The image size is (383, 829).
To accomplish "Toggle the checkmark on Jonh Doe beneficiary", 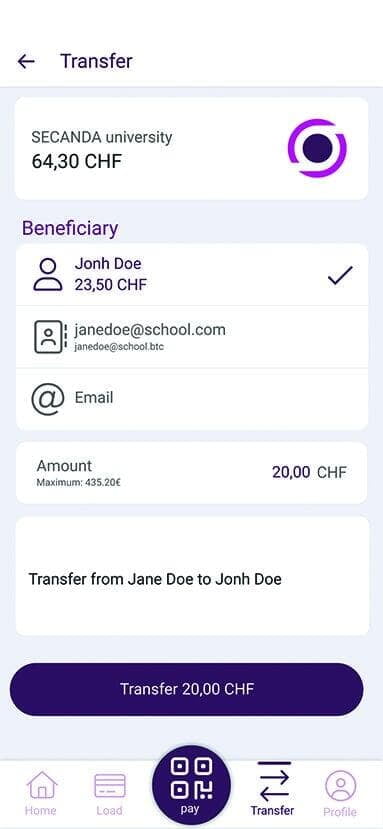I will coord(340,275).
